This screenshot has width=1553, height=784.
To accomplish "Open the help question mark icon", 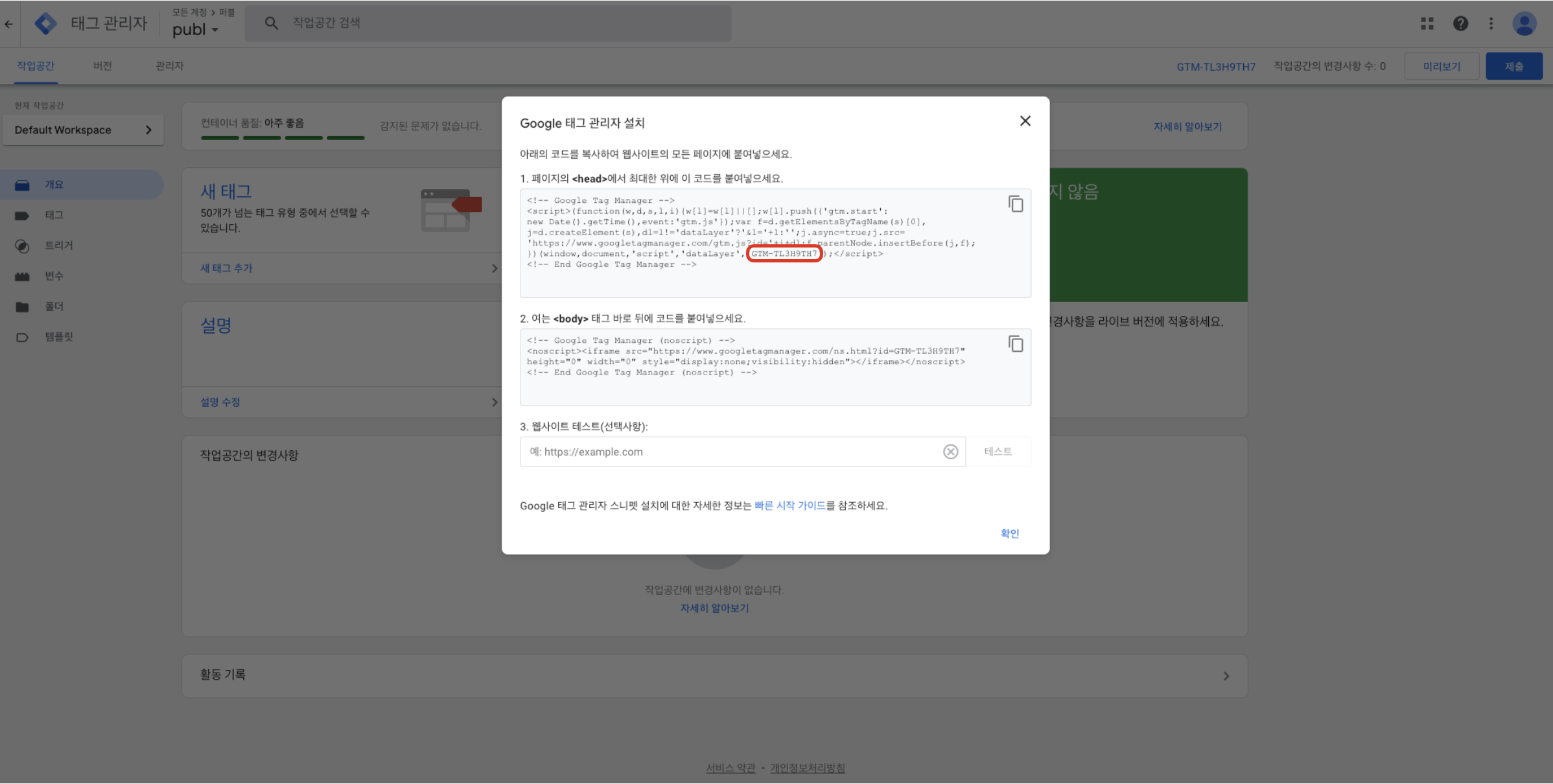I will click(1460, 24).
